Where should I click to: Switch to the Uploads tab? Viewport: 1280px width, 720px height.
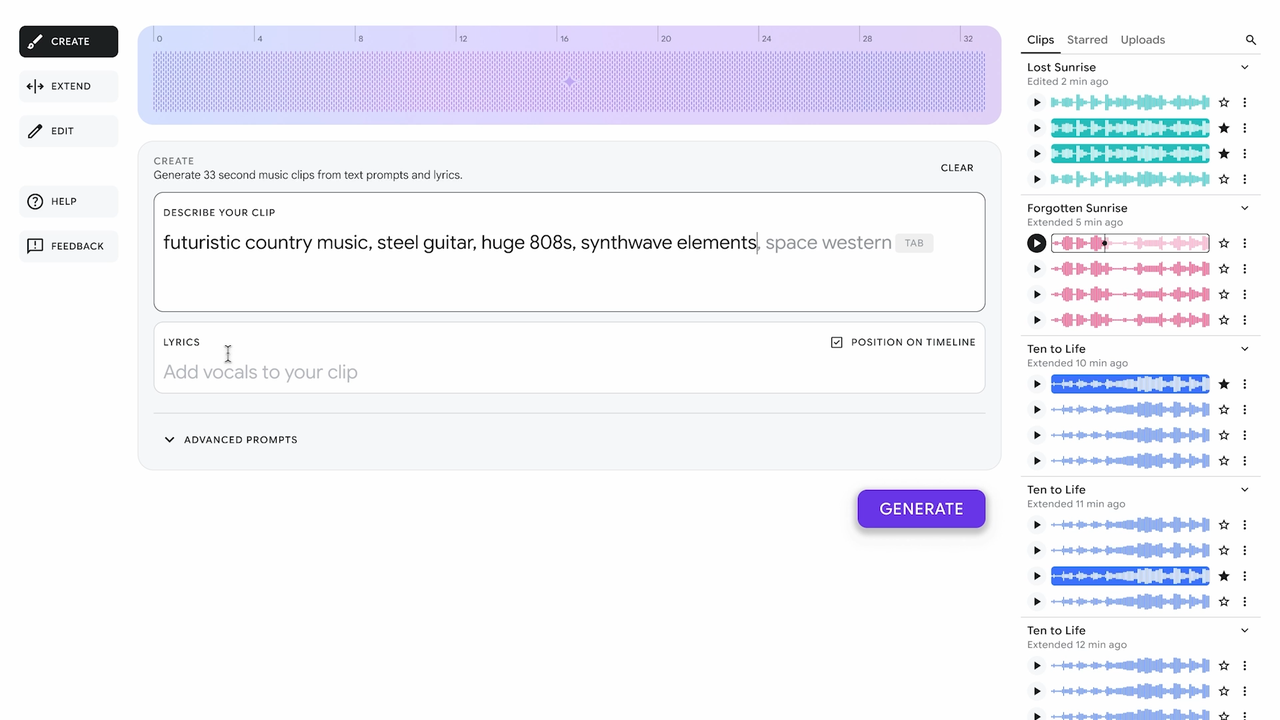pos(1143,40)
